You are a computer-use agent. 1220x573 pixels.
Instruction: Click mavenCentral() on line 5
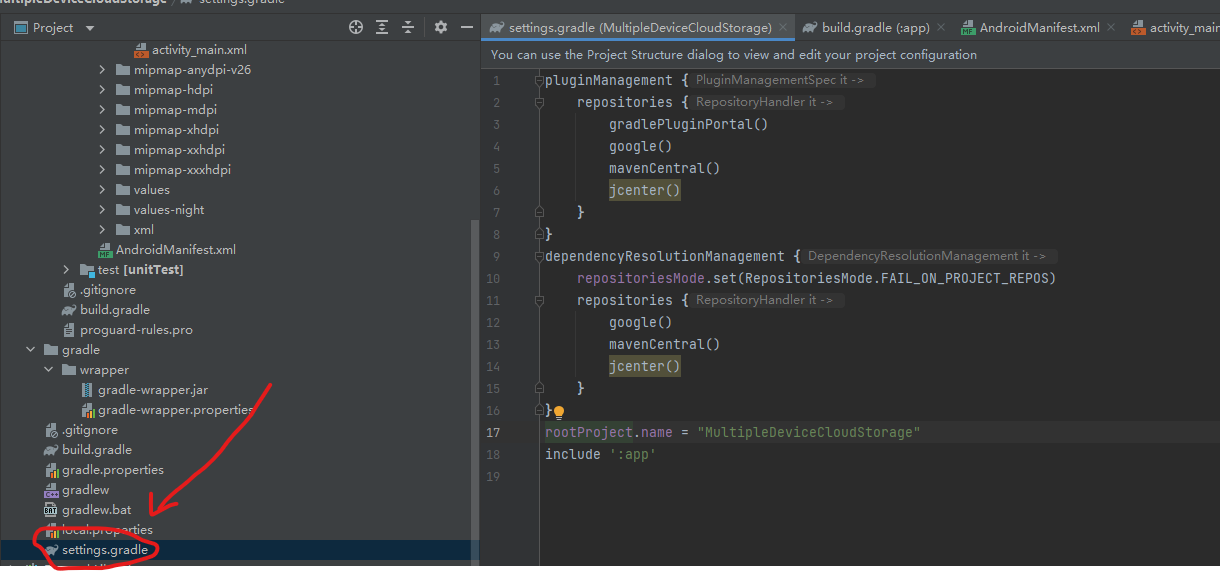coord(664,168)
